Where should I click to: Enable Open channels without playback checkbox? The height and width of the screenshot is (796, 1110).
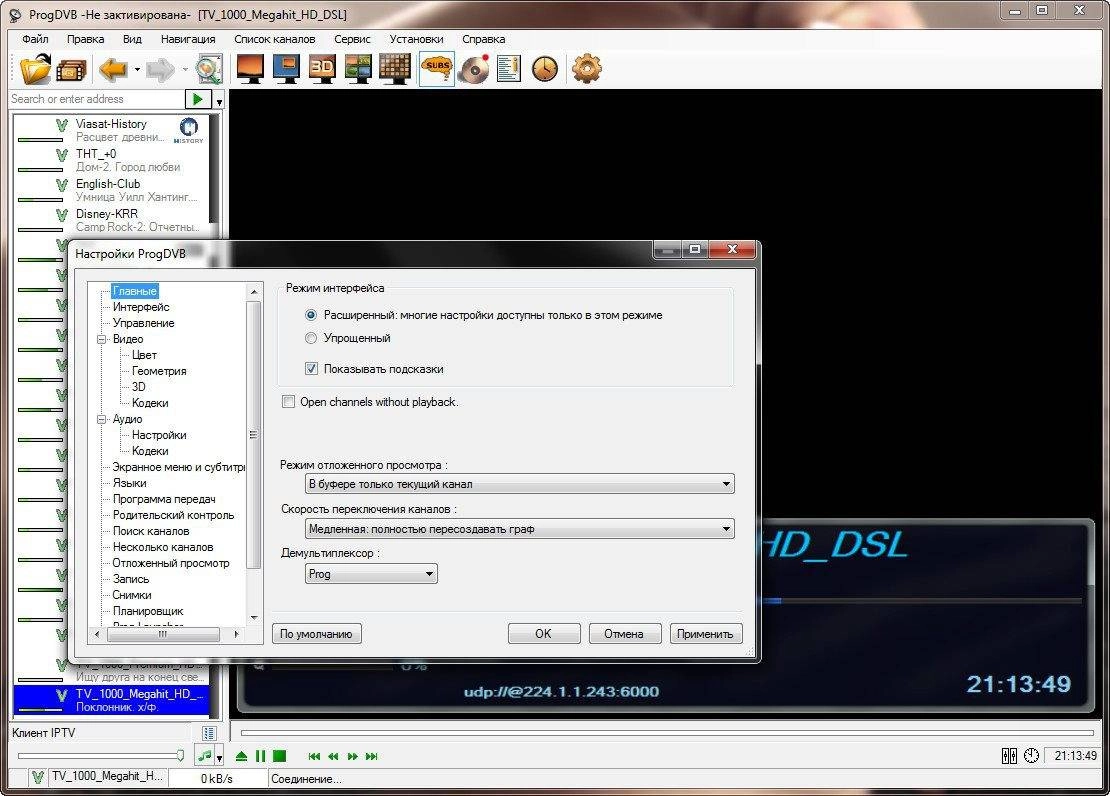pyautogui.click(x=288, y=402)
